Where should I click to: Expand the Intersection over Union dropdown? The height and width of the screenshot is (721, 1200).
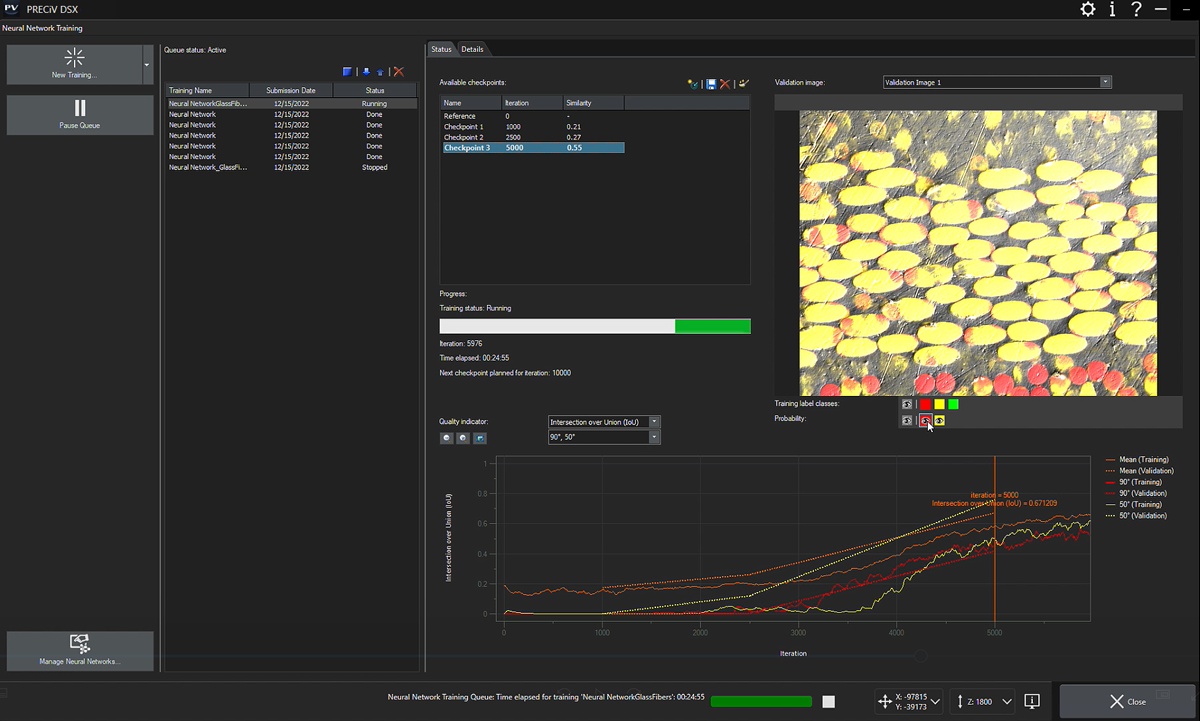655,422
